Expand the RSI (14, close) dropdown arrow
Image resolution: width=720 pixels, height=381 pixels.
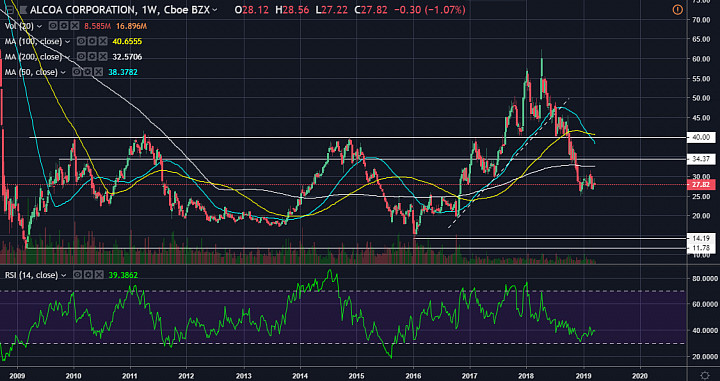click(x=64, y=275)
